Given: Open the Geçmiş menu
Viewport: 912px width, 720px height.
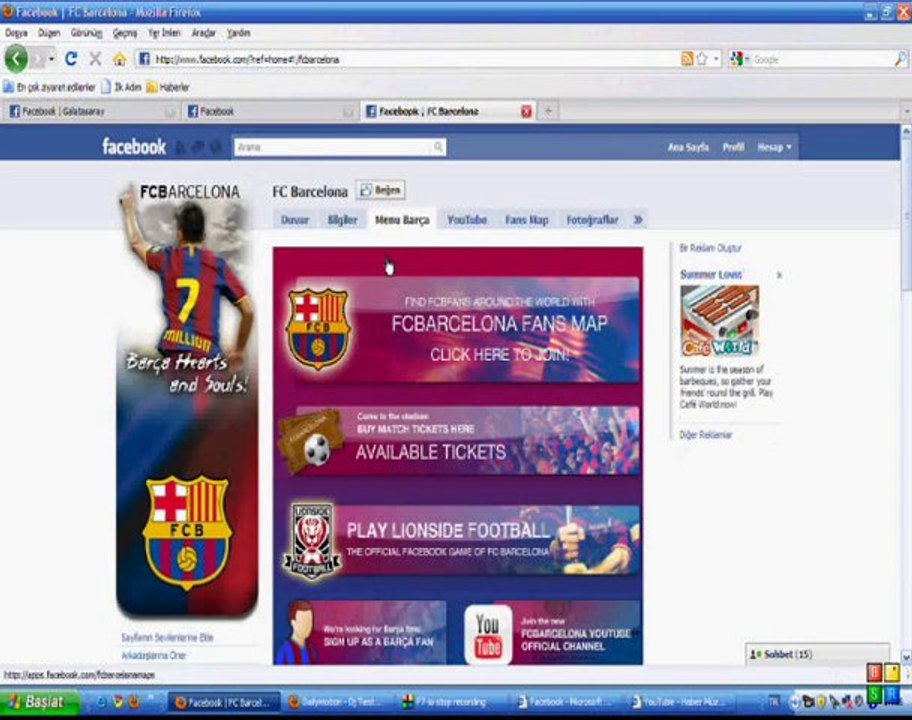Looking at the screenshot, I should tap(125, 33).
